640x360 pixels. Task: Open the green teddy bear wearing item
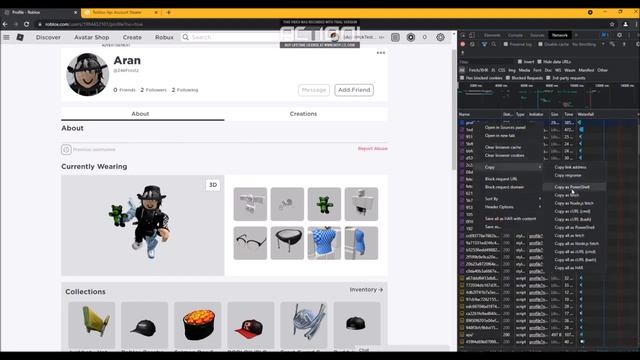tap(324, 204)
